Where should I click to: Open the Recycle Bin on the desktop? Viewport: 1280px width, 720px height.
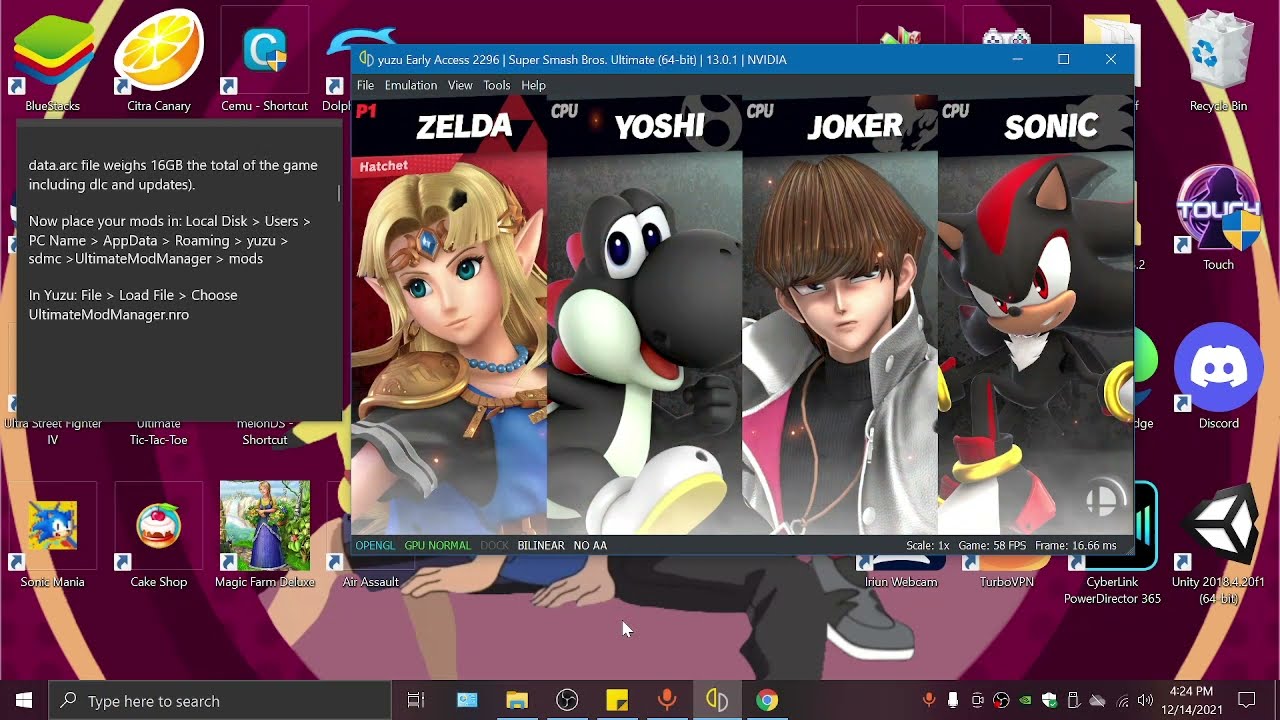coord(1218,60)
